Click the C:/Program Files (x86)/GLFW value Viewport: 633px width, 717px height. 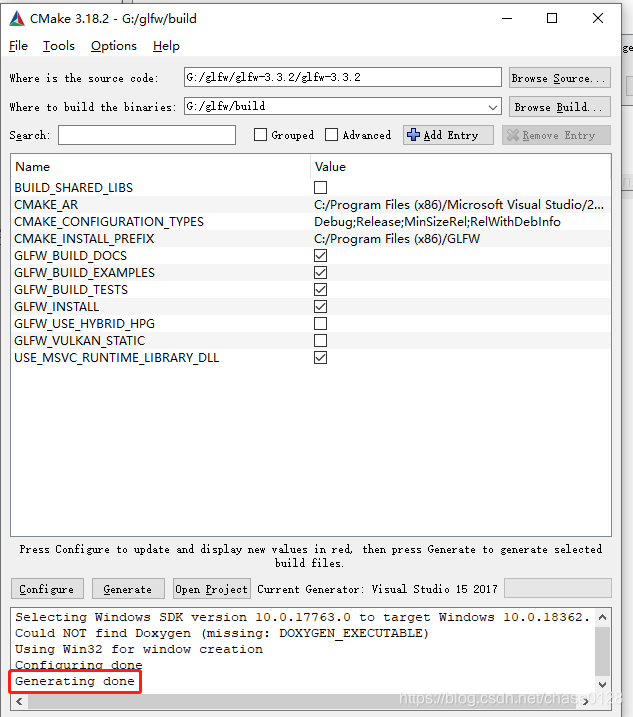click(397, 239)
